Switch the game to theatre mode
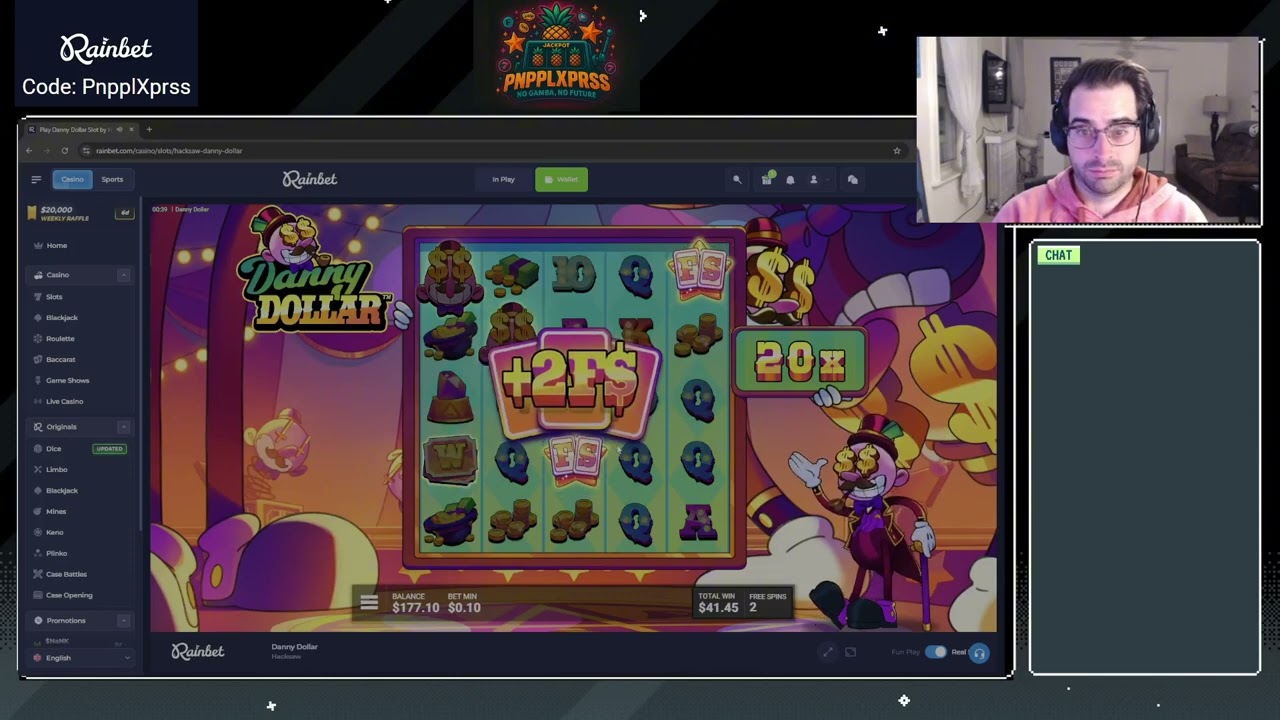 tap(850, 653)
